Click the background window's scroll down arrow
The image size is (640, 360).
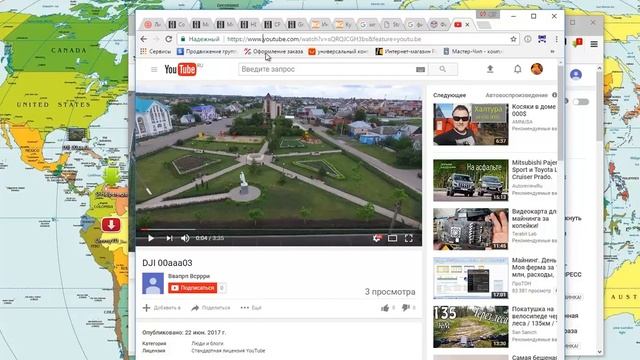tap(600, 352)
